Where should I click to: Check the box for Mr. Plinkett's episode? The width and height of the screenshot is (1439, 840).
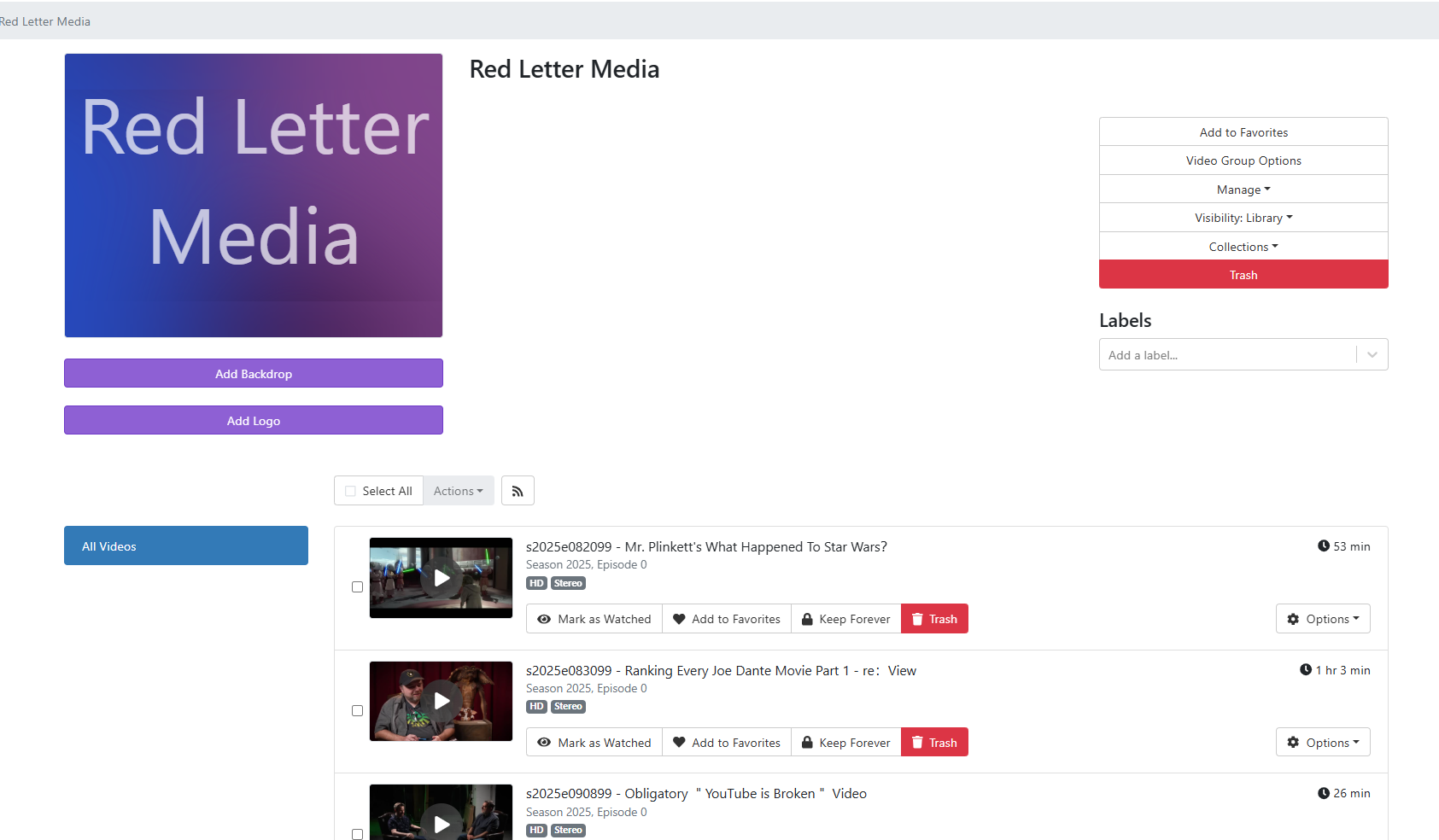pos(357,587)
